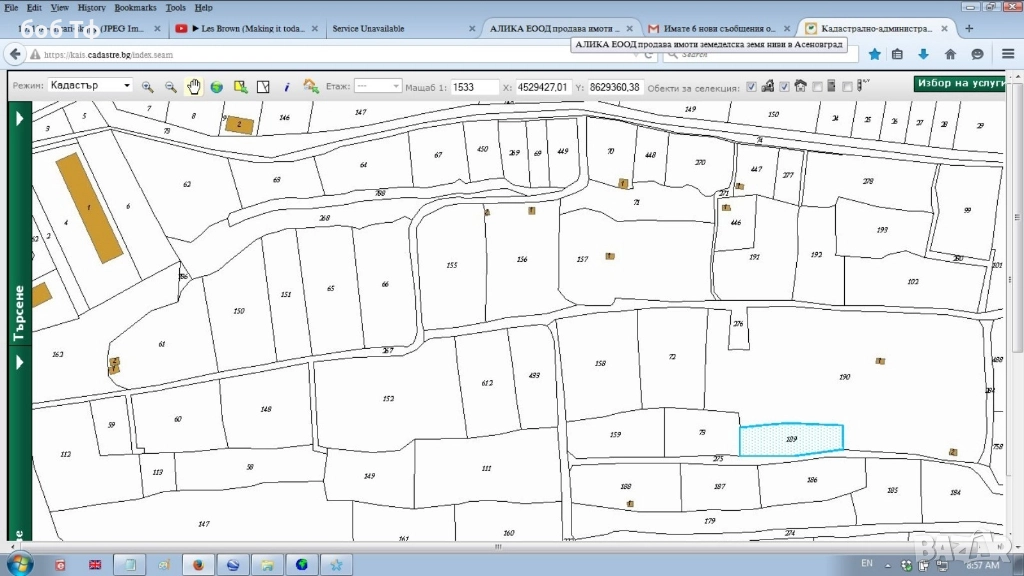Expand the Търсене side panel arrow
The height and width of the screenshot is (576, 1024).
tap(18, 119)
